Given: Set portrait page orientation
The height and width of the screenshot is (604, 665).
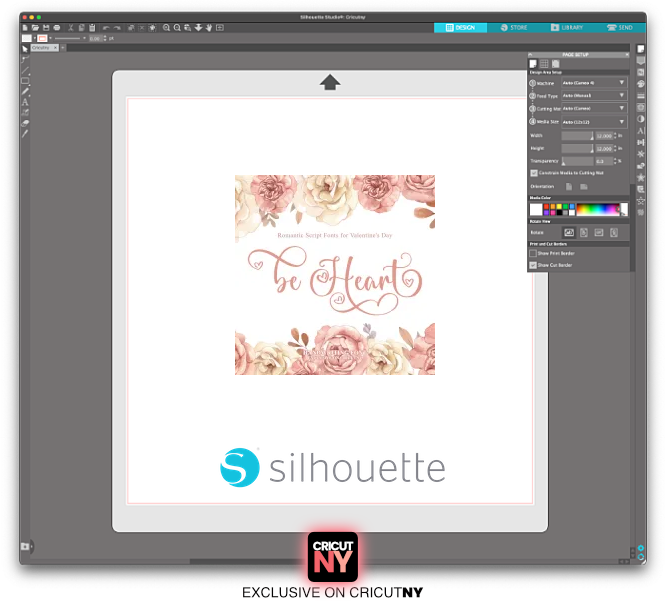Looking at the screenshot, I should pos(569,187).
